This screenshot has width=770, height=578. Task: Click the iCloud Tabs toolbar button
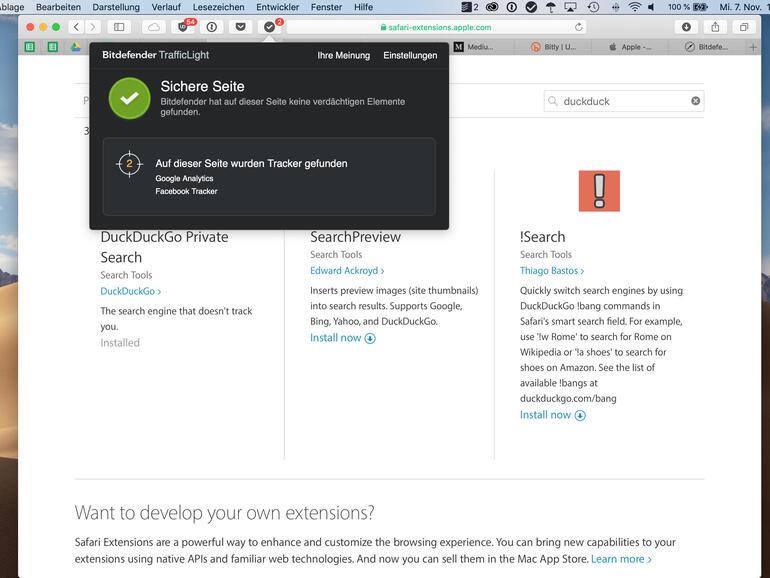[x=153, y=27]
